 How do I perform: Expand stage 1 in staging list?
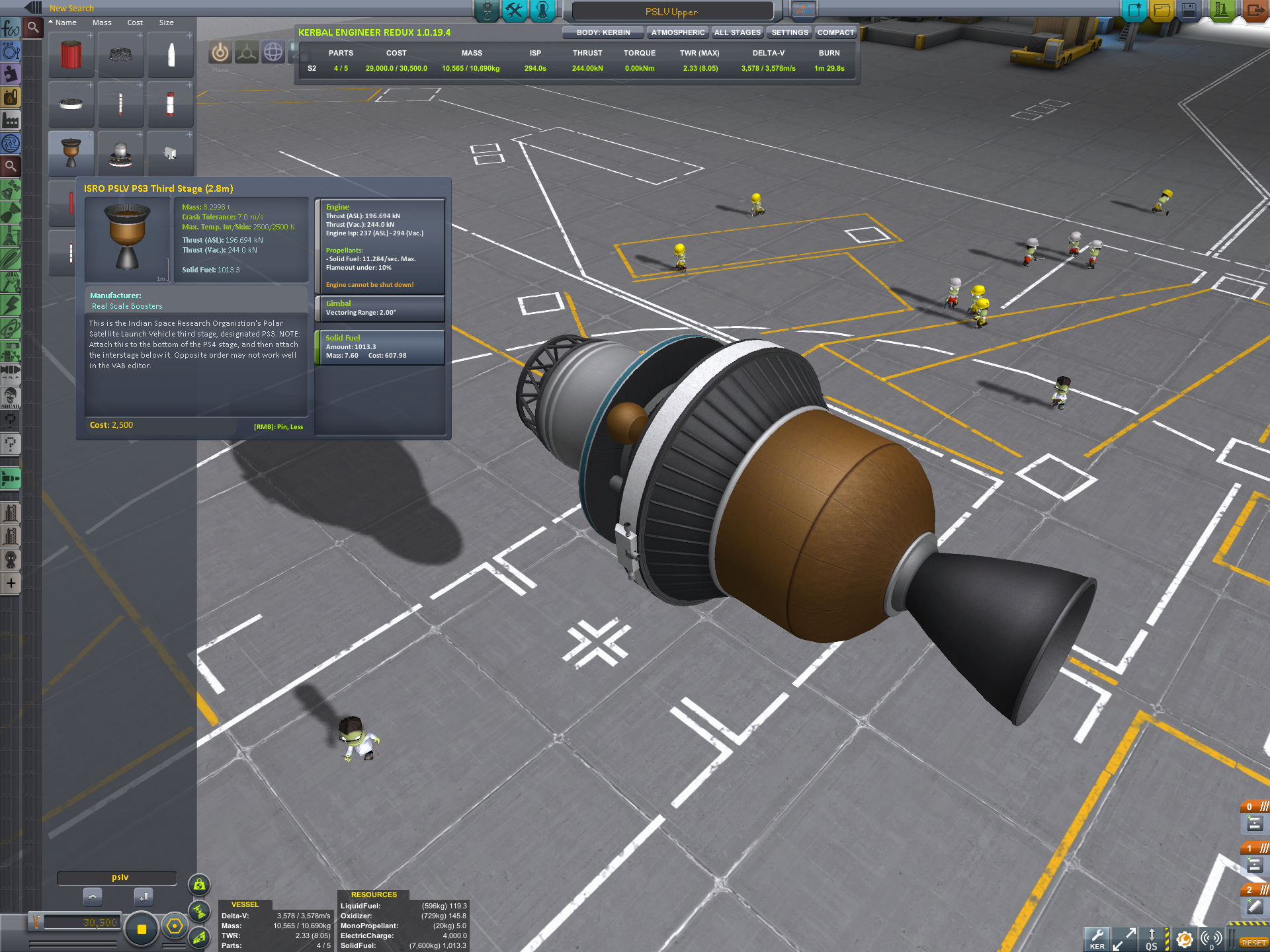[1255, 848]
